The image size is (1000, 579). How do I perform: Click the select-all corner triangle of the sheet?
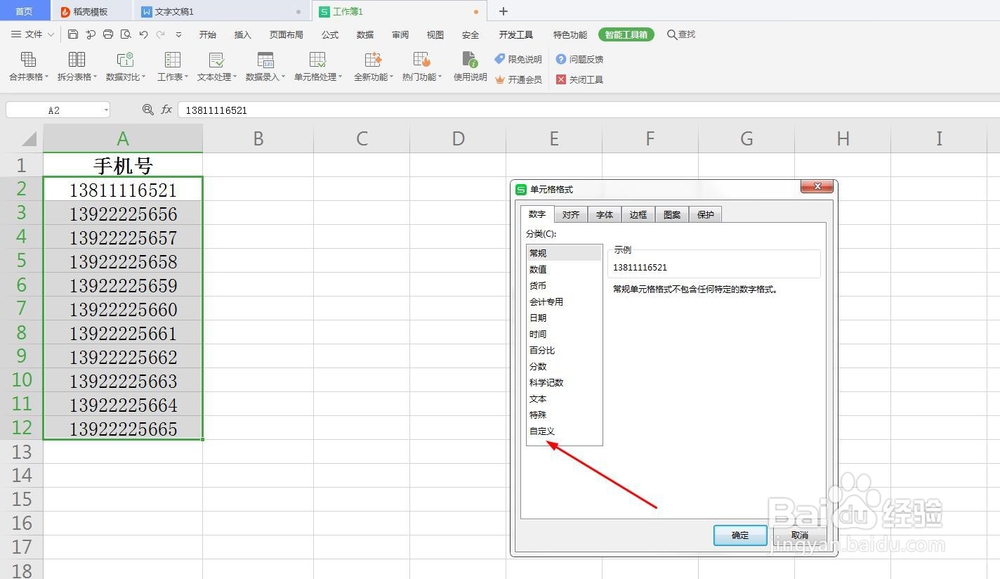[x=29, y=138]
